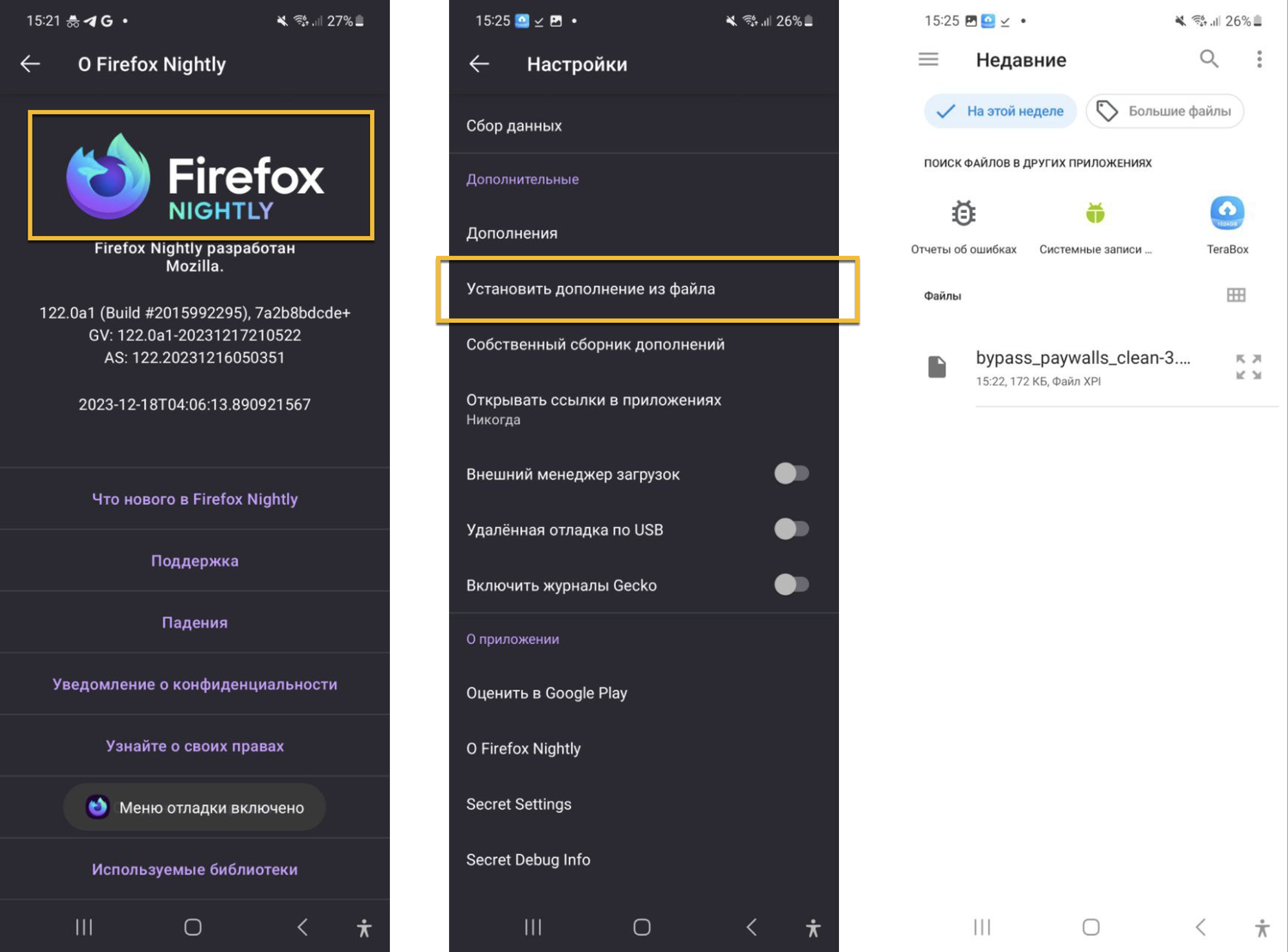Open Уведомление о конфиденциальности link
The height and width of the screenshot is (952, 1288).
pos(195,684)
